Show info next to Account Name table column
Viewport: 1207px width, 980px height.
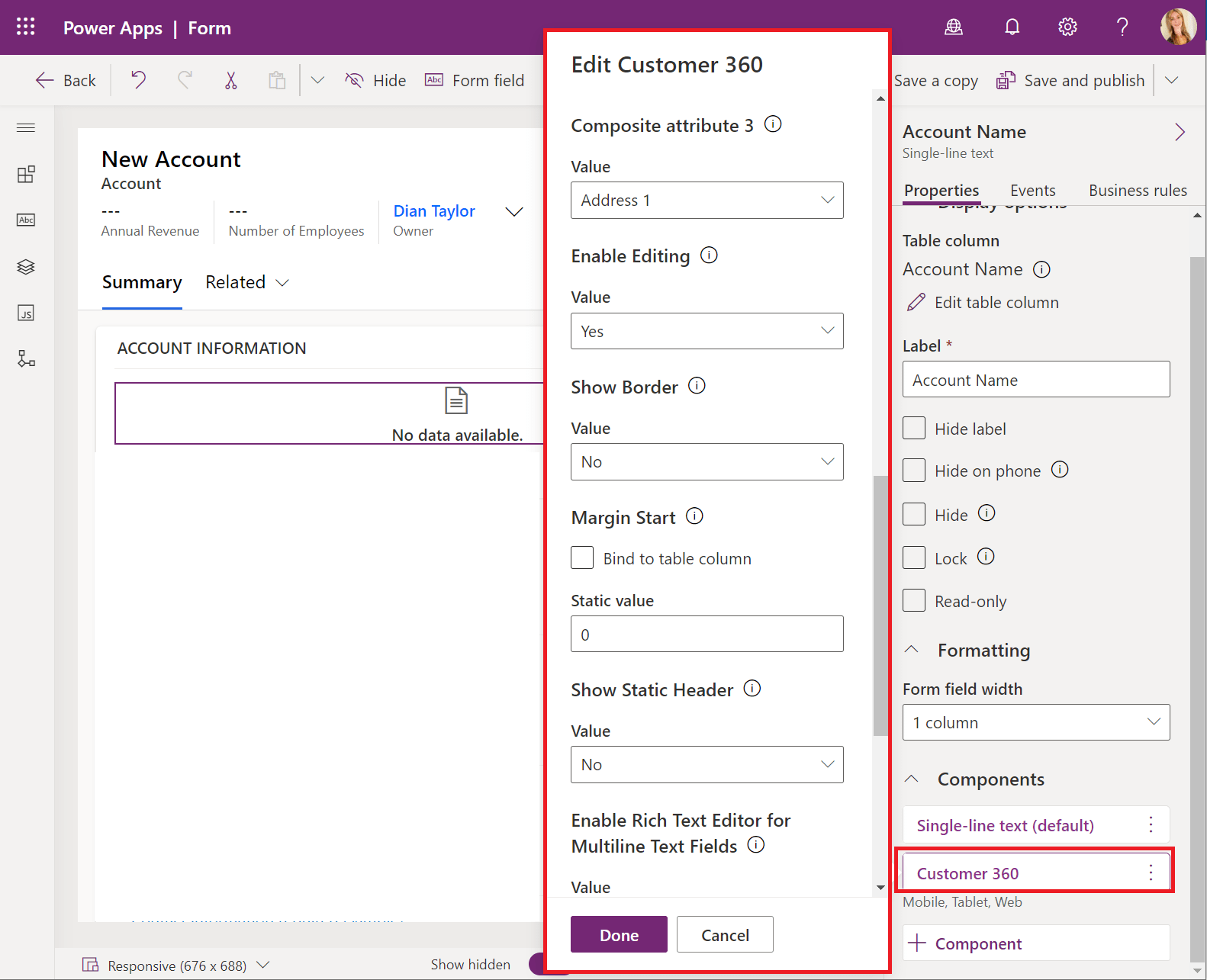[1041, 269]
